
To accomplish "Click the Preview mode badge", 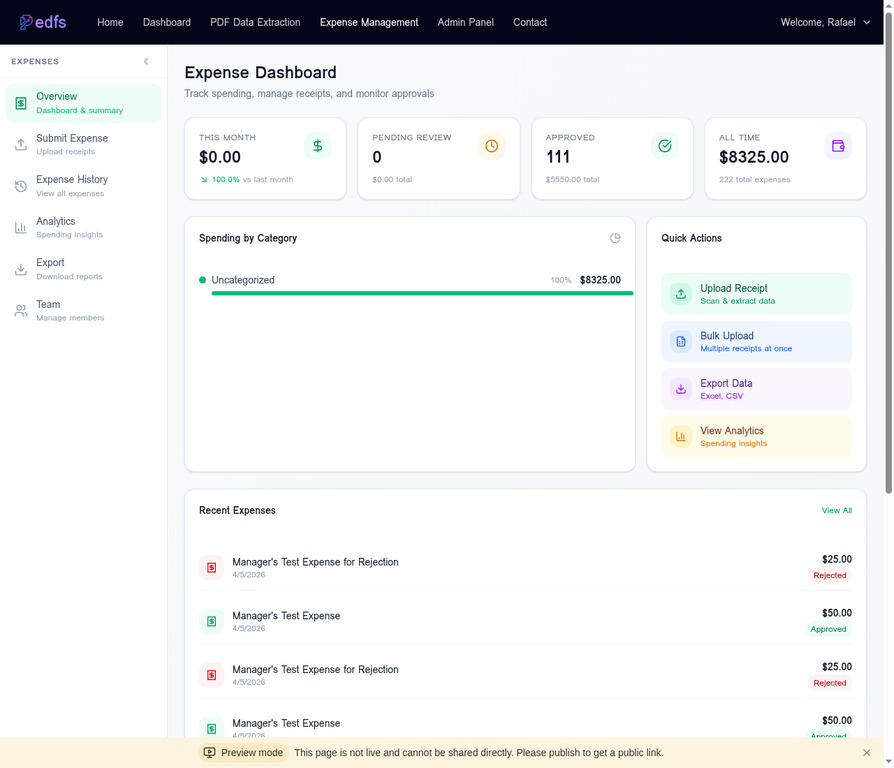I will (x=243, y=753).
